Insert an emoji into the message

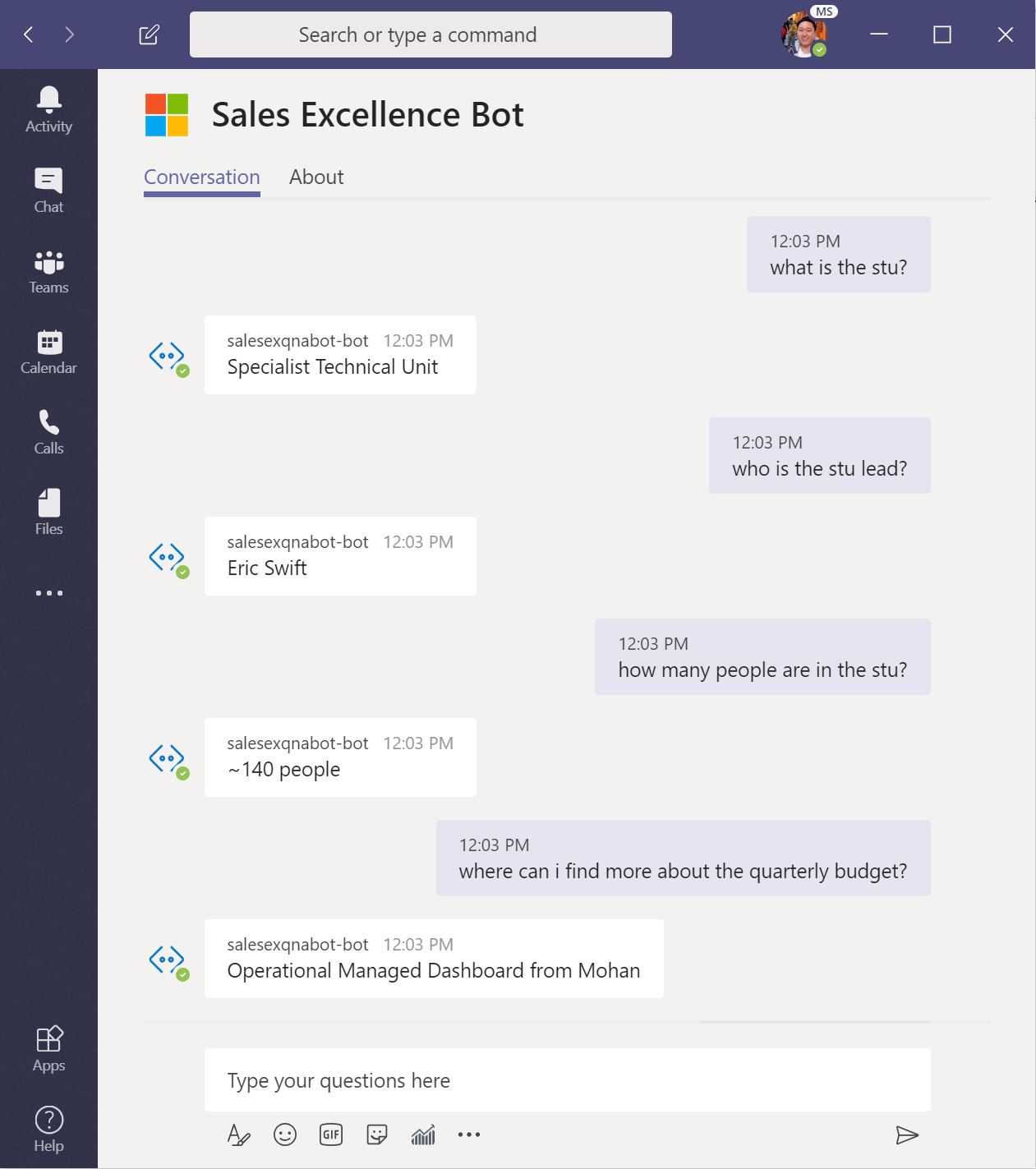pos(284,1134)
